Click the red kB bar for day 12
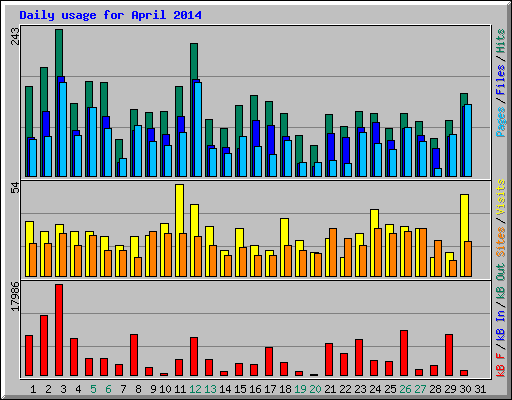This screenshot has height=400, width=512. click(194, 356)
